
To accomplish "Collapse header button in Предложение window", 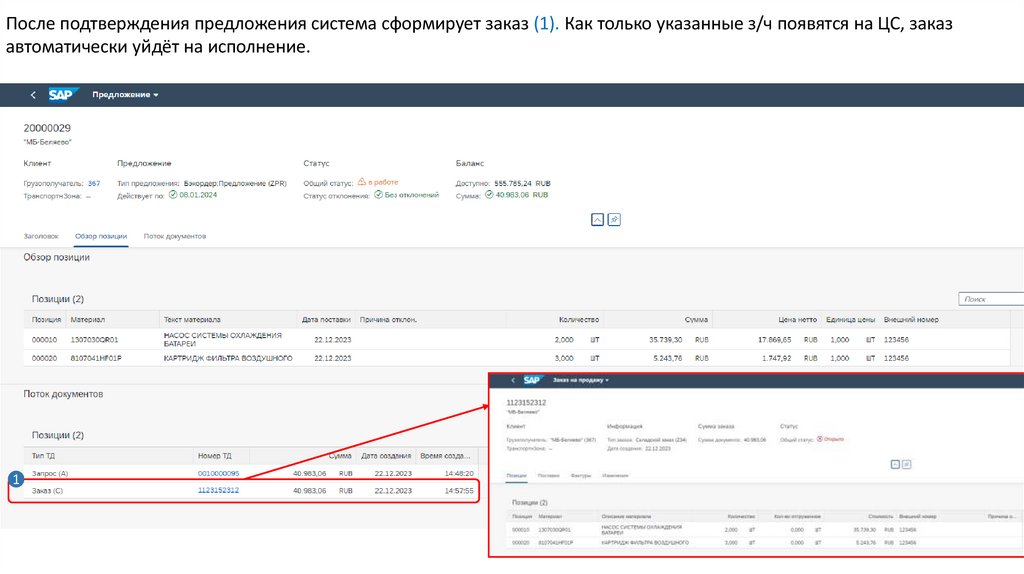I will [x=598, y=219].
